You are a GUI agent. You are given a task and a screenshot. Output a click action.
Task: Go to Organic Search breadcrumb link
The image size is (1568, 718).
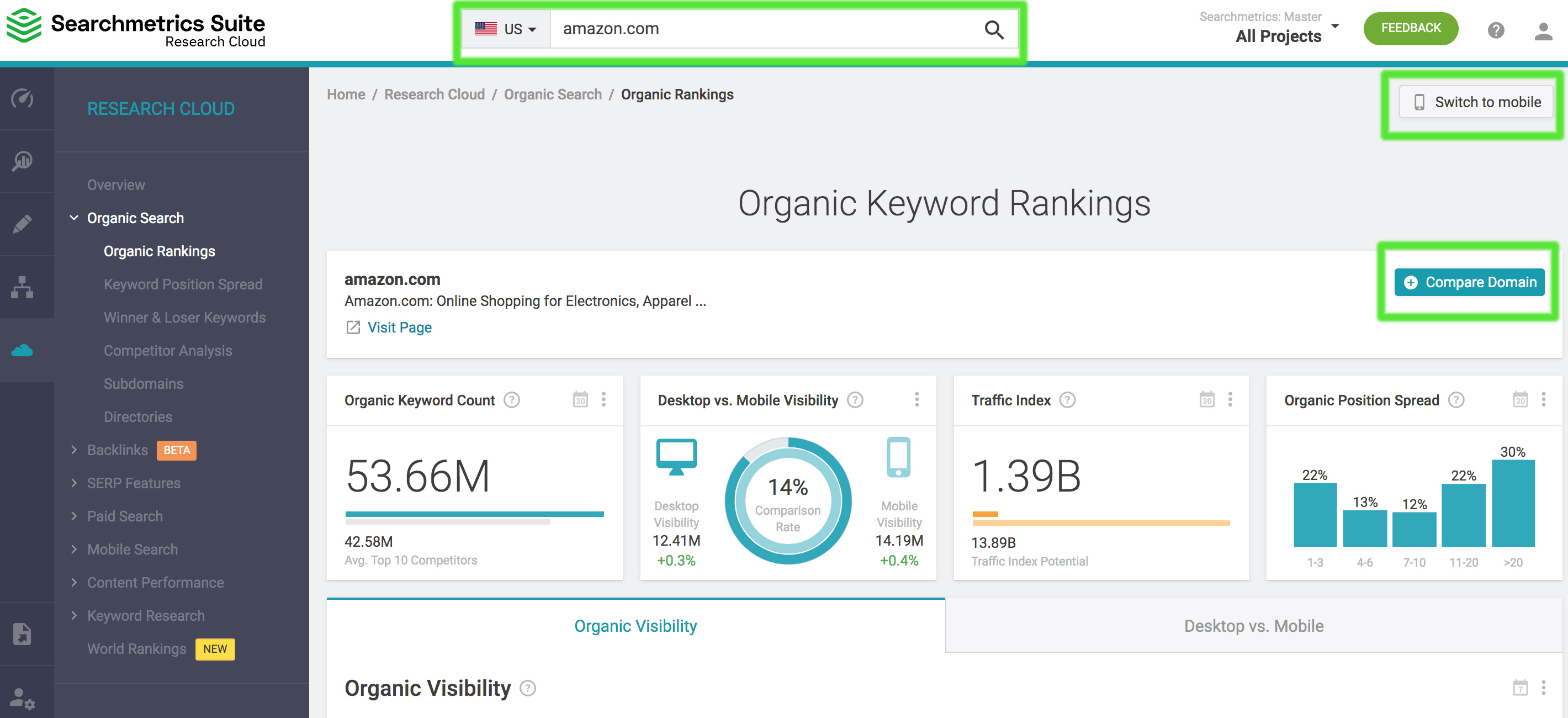[553, 94]
